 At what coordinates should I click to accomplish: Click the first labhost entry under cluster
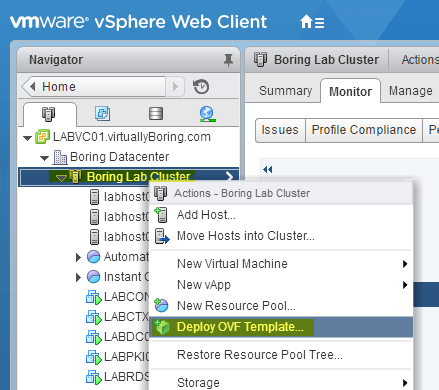point(119,197)
